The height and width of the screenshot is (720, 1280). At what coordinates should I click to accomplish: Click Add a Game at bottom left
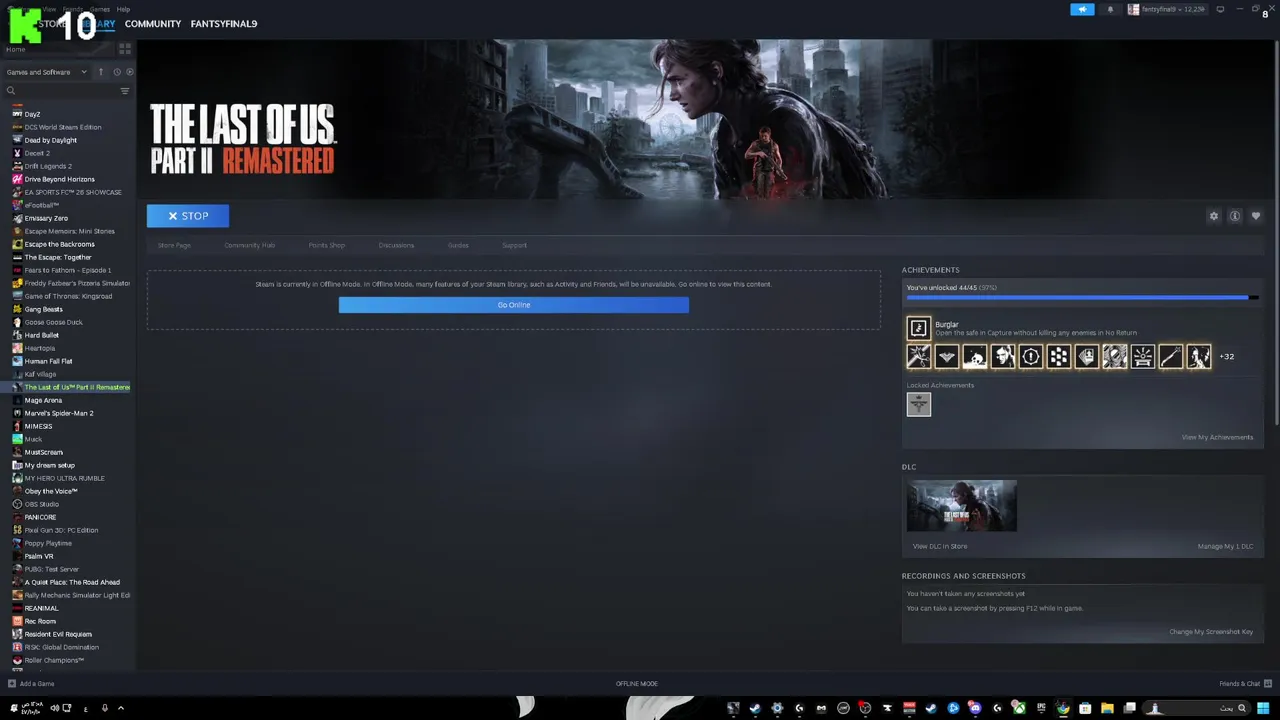point(31,684)
